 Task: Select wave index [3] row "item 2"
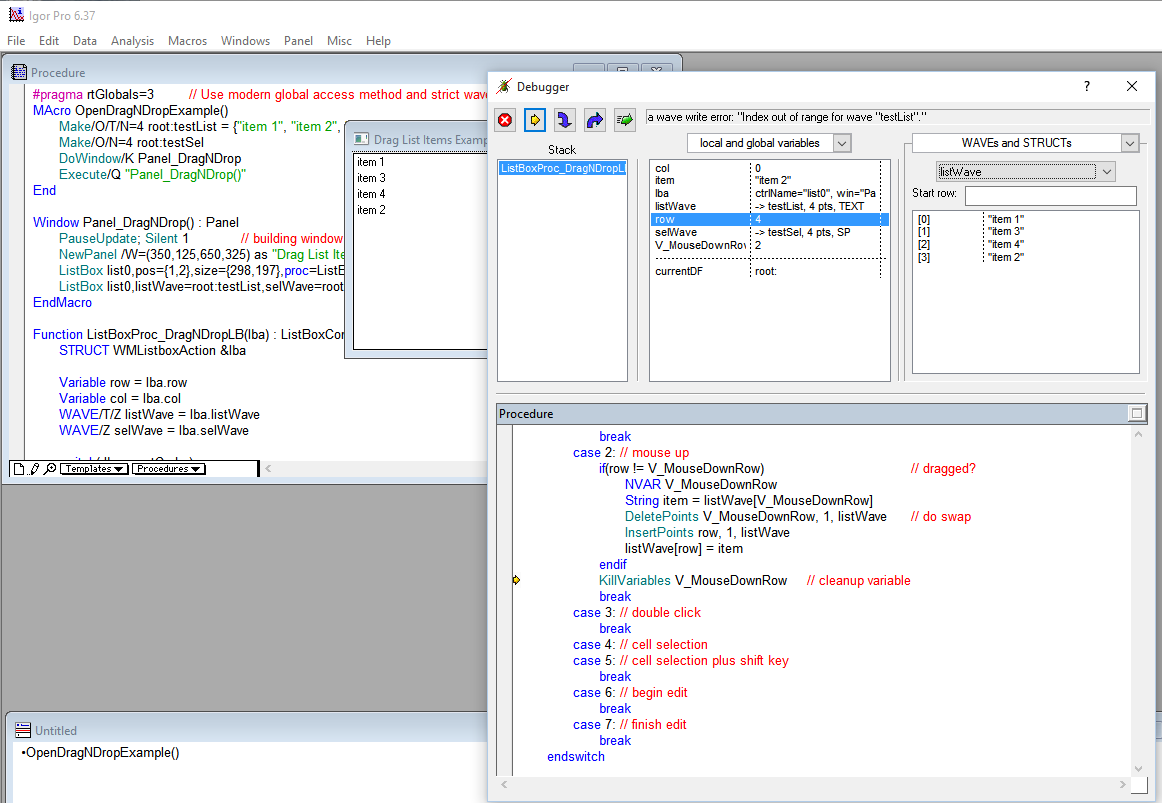1025,257
